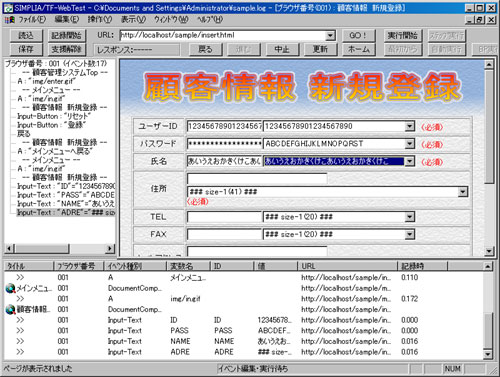
Task: Click the 戻る (back) toolbar button
Action: pos(205,49)
